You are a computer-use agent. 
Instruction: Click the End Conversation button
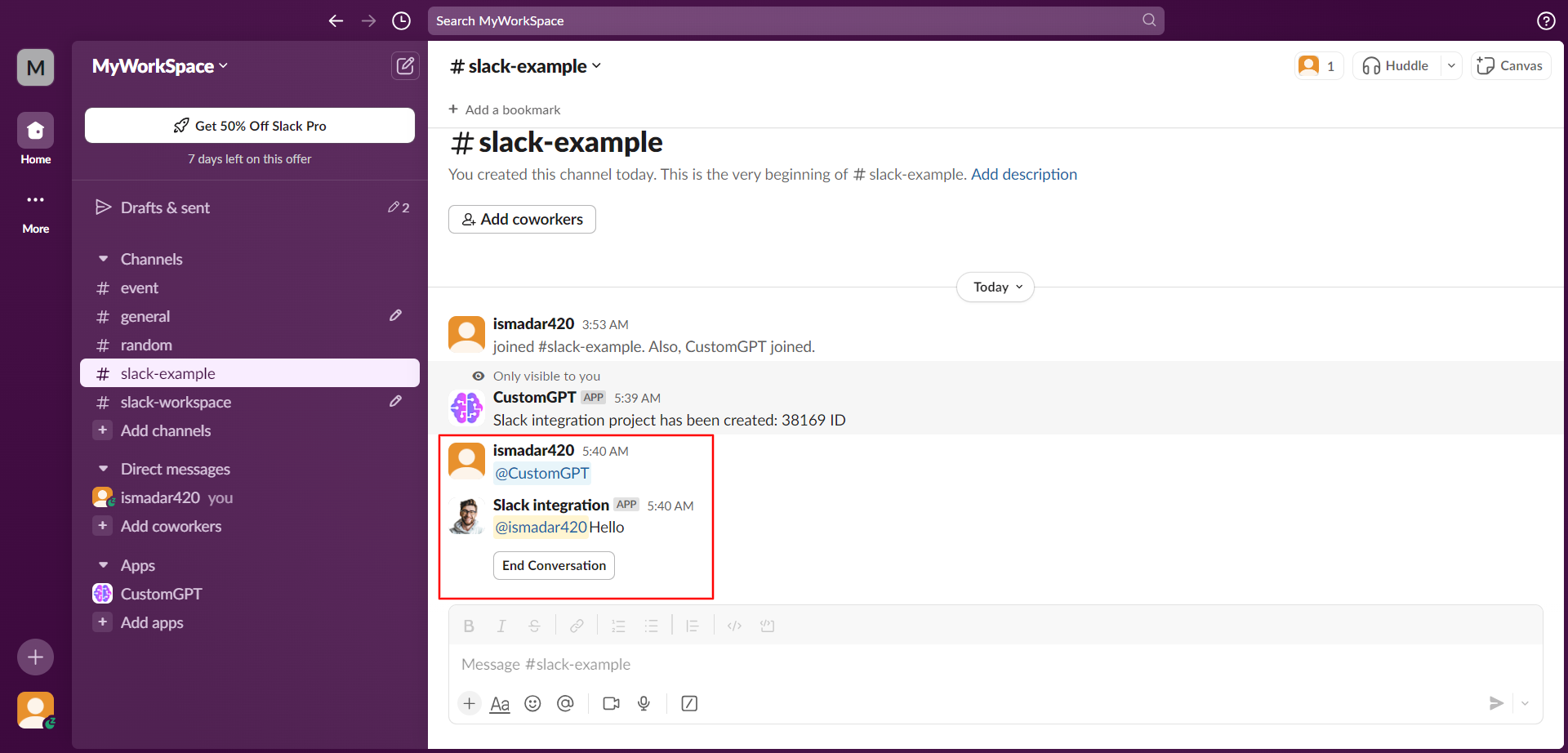(x=554, y=565)
